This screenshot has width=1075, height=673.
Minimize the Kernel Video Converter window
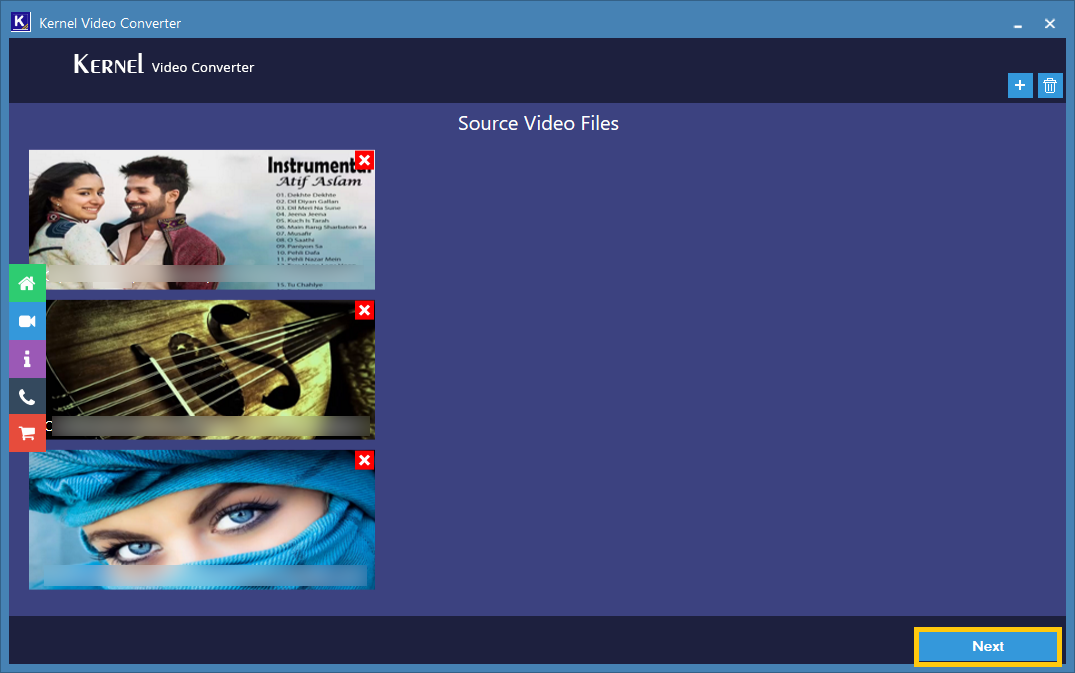point(1018,24)
